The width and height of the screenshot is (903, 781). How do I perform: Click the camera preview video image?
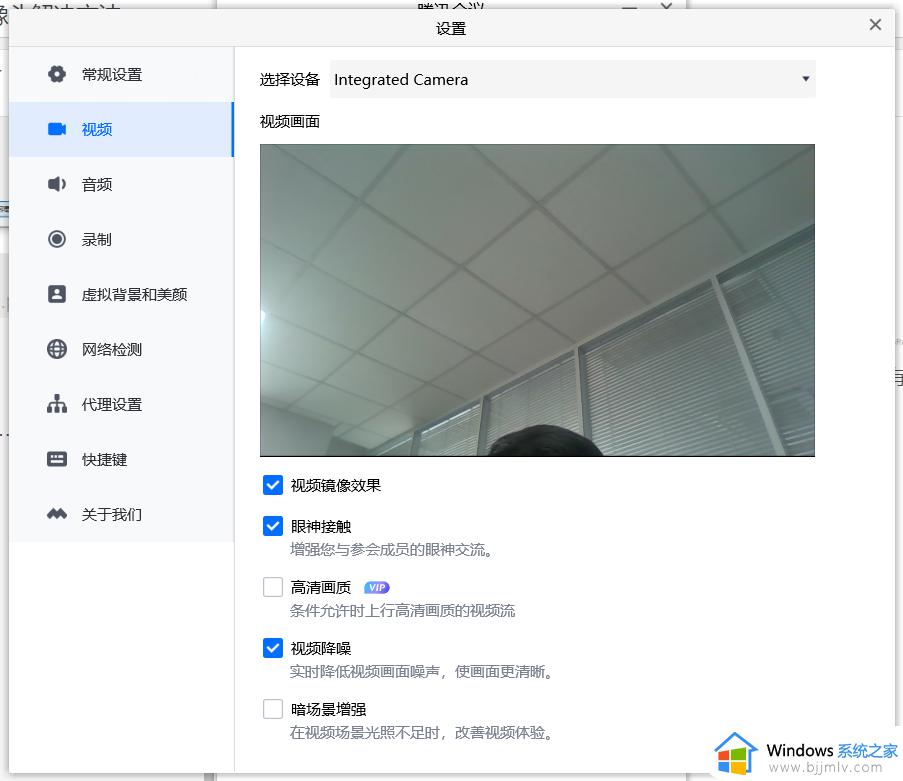[537, 300]
